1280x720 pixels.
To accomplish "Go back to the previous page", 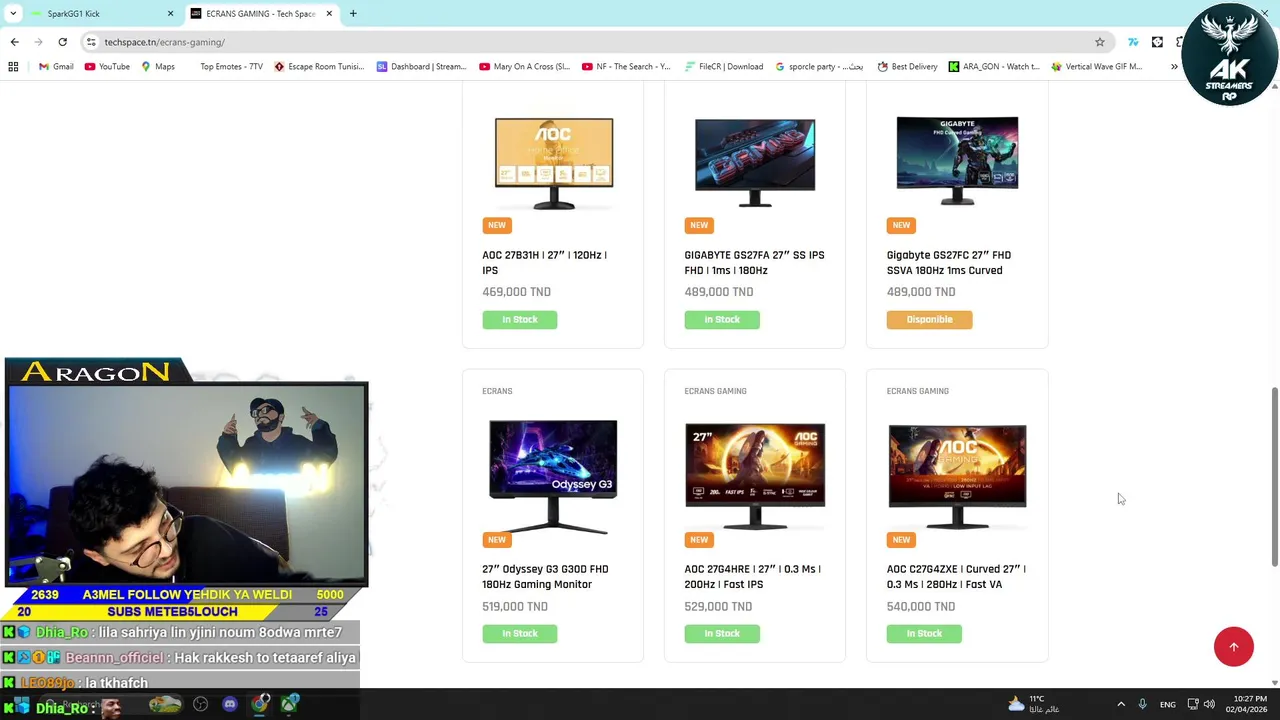I will pyautogui.click(x=14, y=42).
